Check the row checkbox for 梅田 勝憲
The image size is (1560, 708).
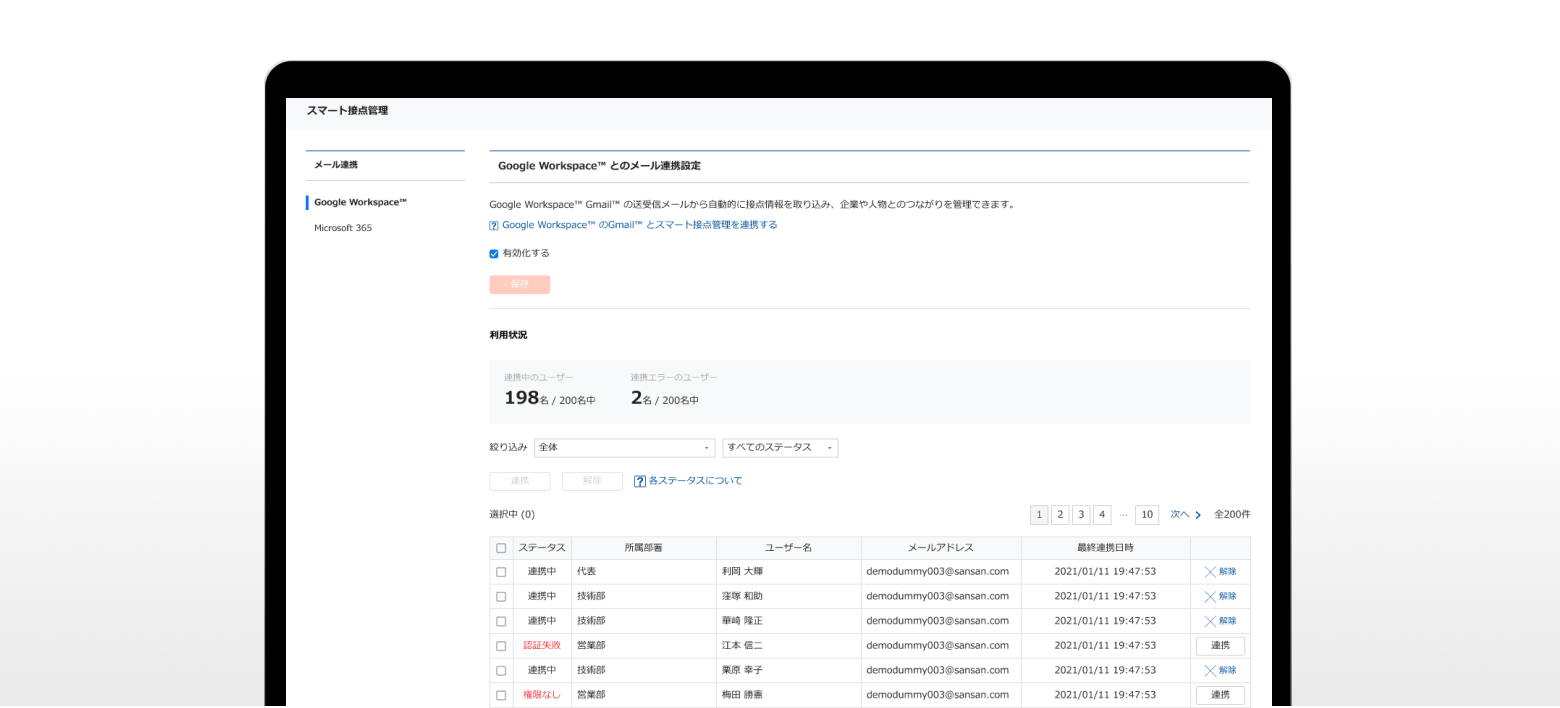coord(501,695)
